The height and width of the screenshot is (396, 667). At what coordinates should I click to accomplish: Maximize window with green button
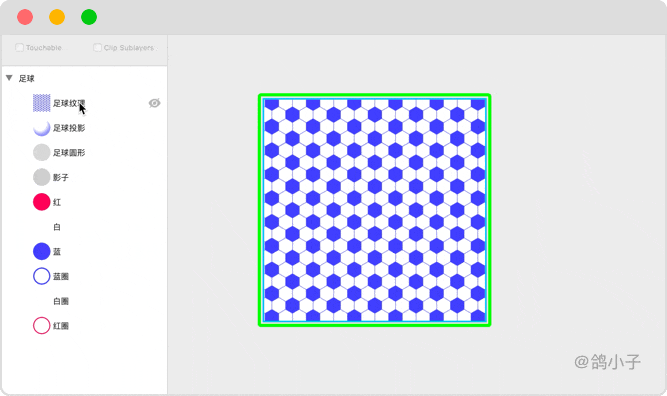[x=89, y=17]
